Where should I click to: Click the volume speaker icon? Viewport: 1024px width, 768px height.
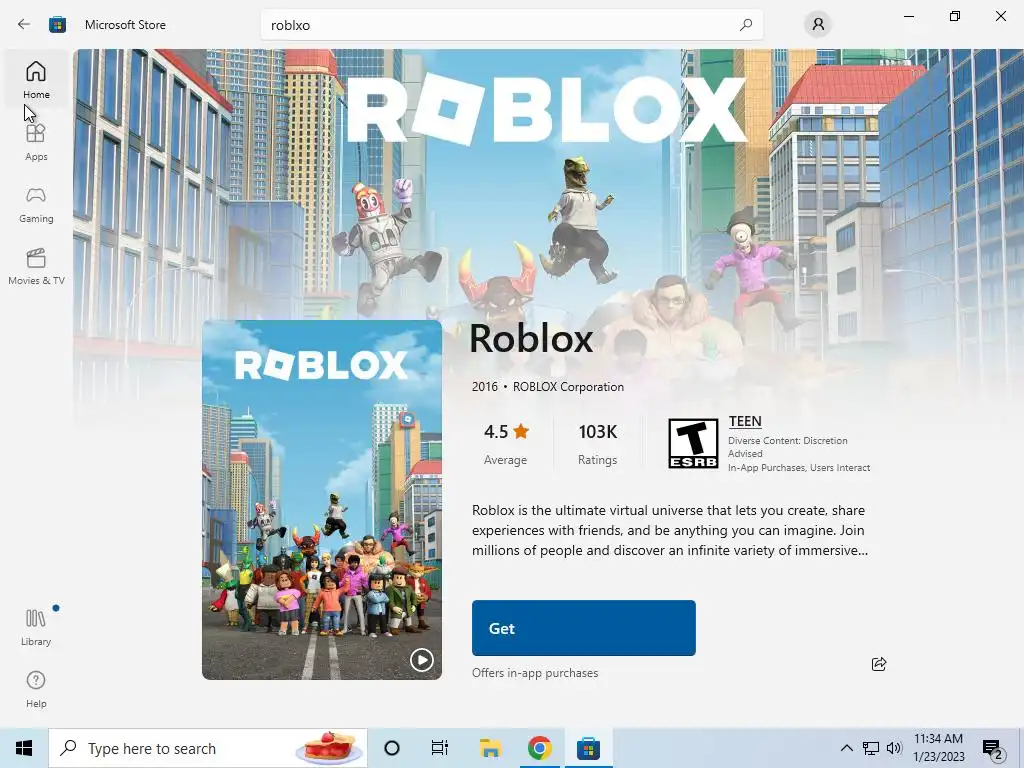(894, 748)
